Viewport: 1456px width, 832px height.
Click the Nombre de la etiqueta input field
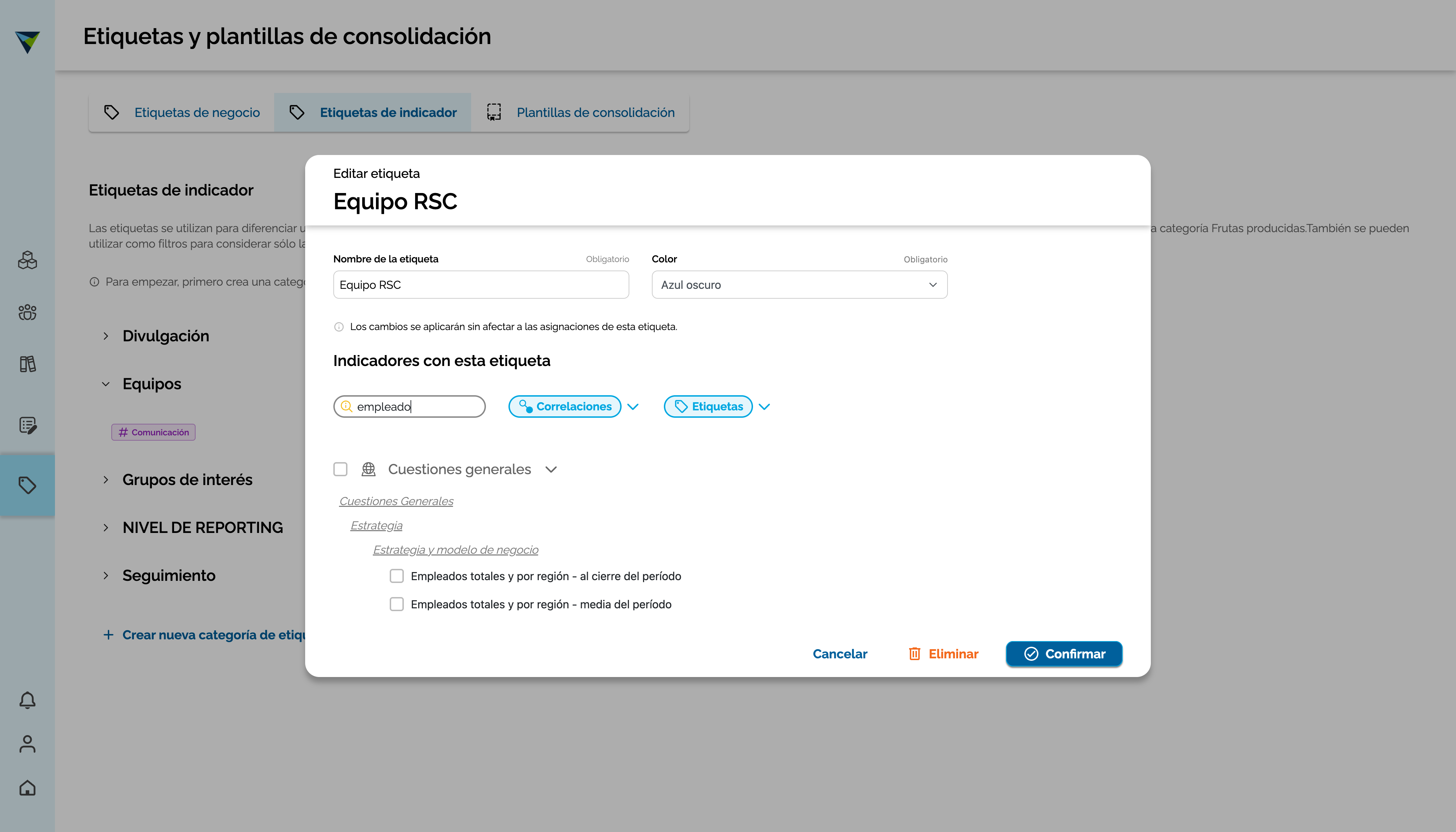coord(481,285)
